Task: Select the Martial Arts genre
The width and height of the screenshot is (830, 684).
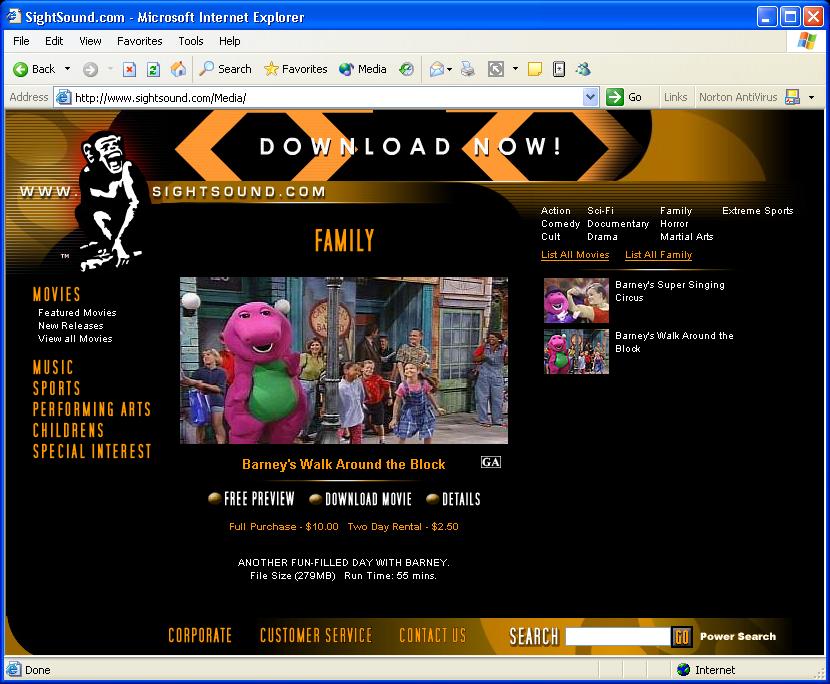Action: click(x=687, y=237)
